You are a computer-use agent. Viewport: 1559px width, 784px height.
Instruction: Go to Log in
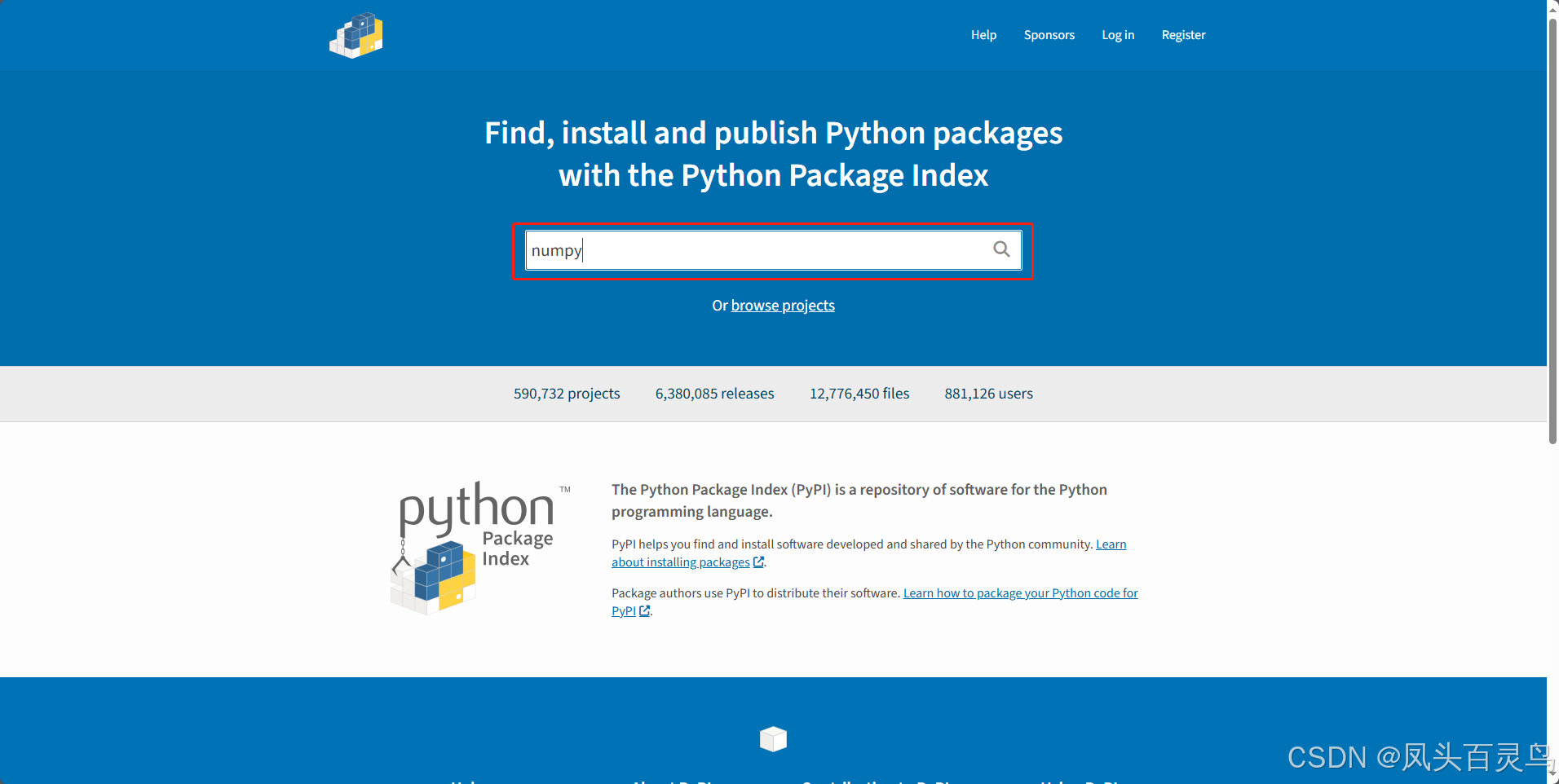pyautogui.click(x=1118, y=35)
